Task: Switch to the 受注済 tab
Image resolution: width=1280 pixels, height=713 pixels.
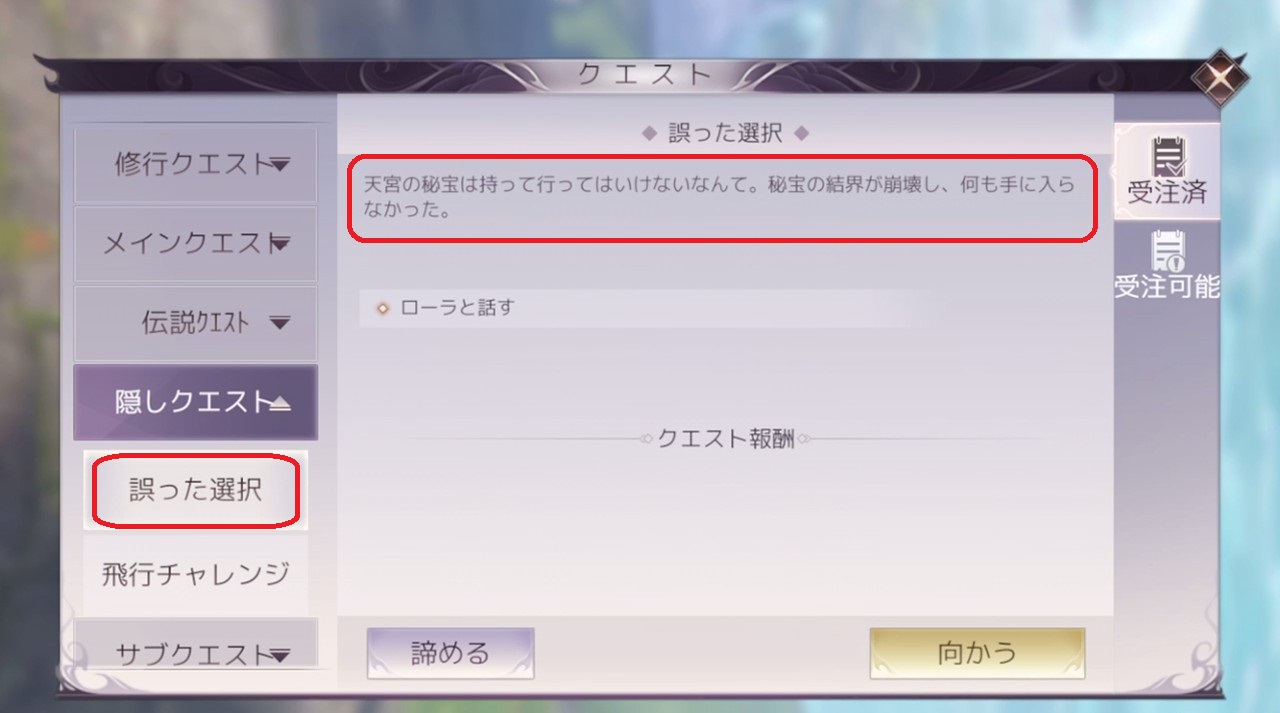Action: [1167, 171]
